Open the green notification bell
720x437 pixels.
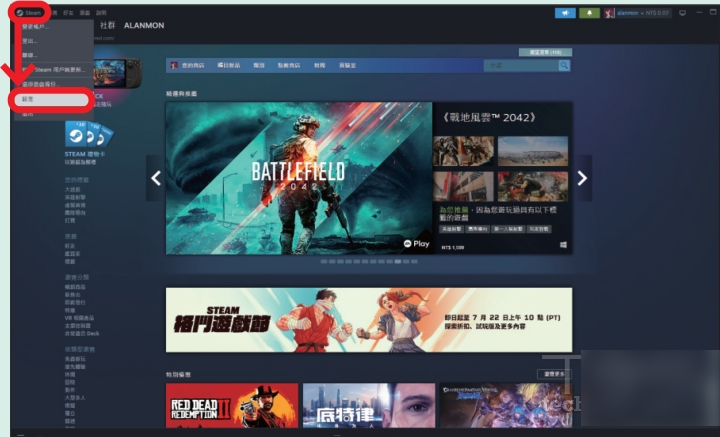coord(589,13)
